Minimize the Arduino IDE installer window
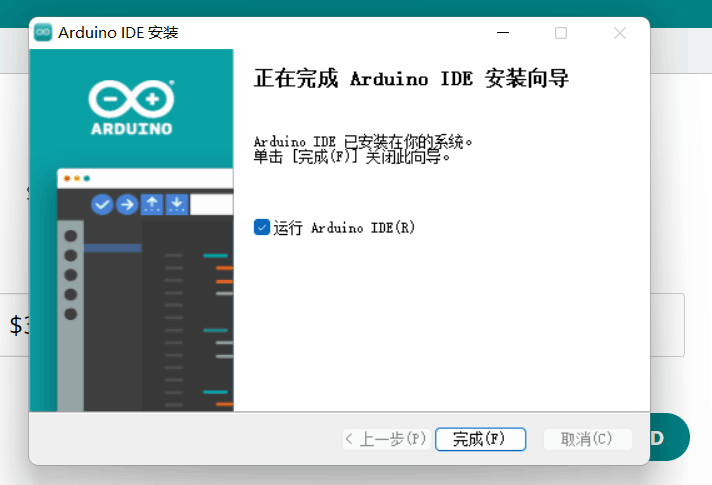Viewport: 712px width, 485px height. click(x=502, y=33)
